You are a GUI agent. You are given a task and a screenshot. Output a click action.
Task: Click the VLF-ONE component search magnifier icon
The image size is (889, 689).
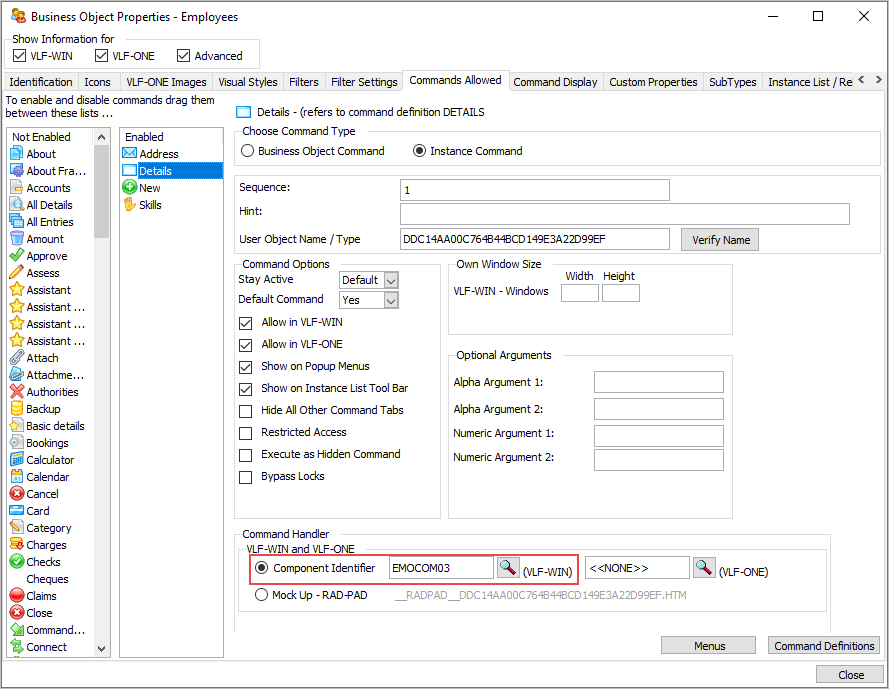pyautogui.click(x=704, y=568)
